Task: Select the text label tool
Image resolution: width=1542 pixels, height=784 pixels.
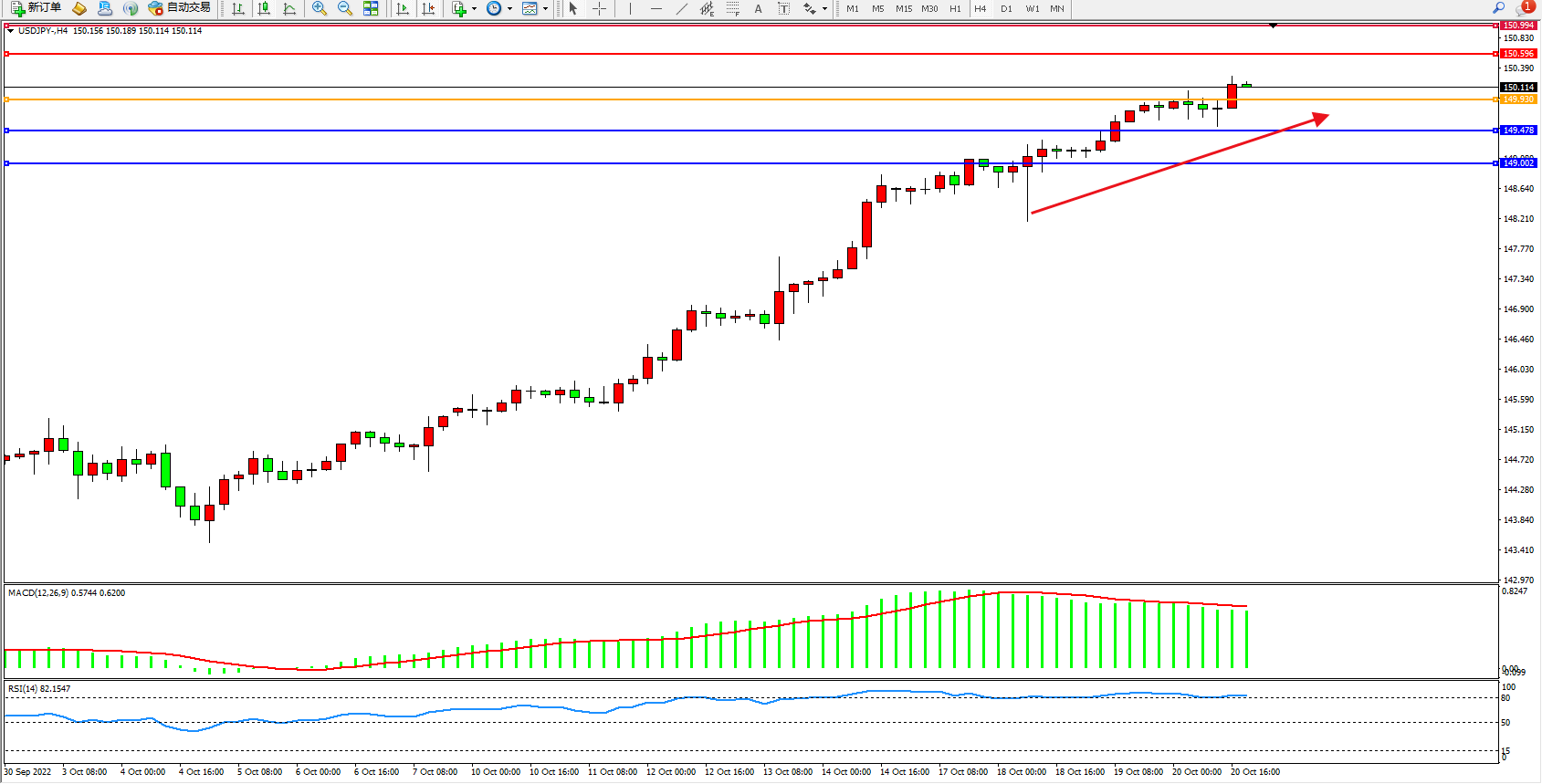Action: [758, 8]
